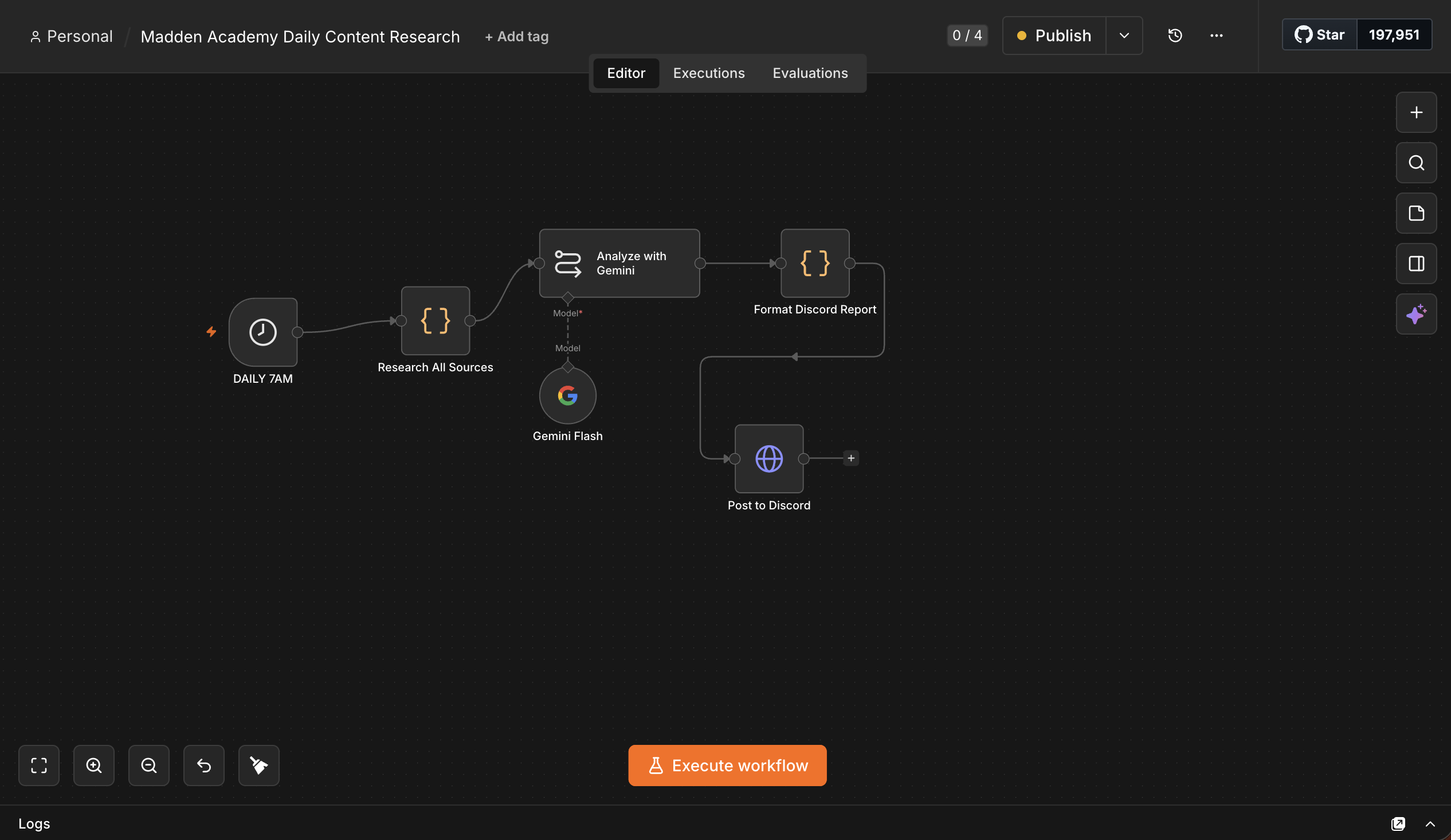Open the add node plus panel button

(x=1416, y=112)
